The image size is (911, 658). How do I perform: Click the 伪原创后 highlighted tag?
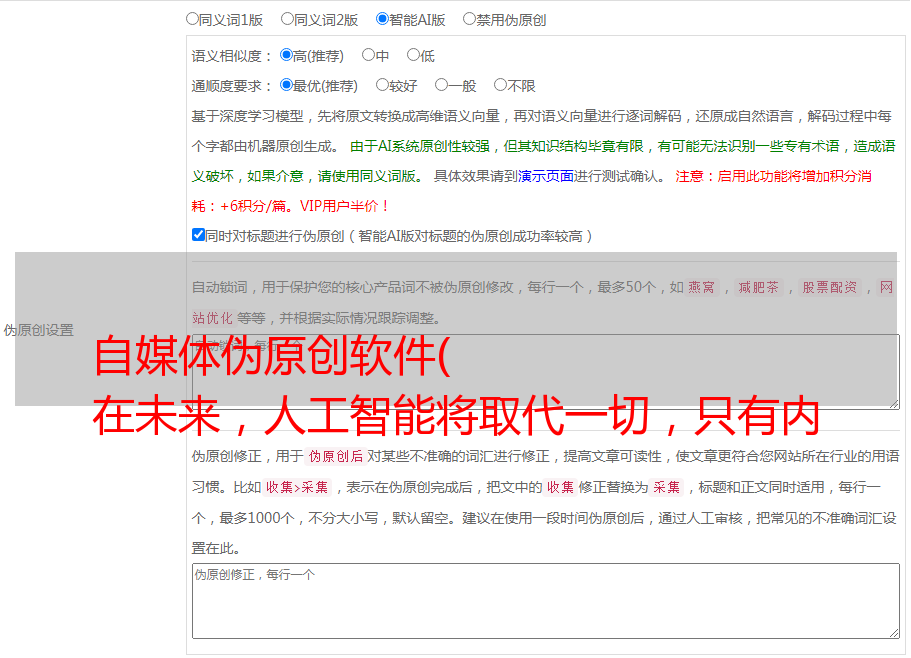336,456
